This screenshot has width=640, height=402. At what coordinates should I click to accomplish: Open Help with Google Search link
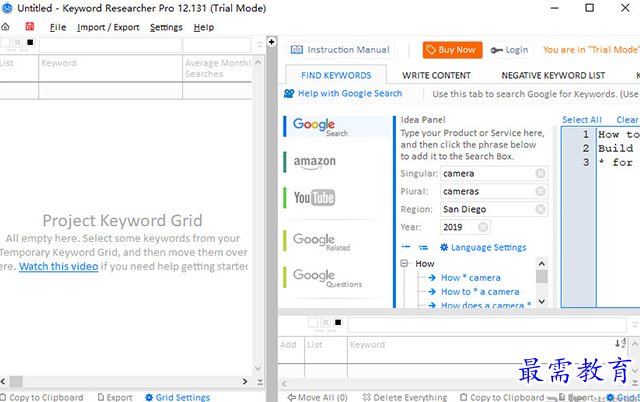343,93
